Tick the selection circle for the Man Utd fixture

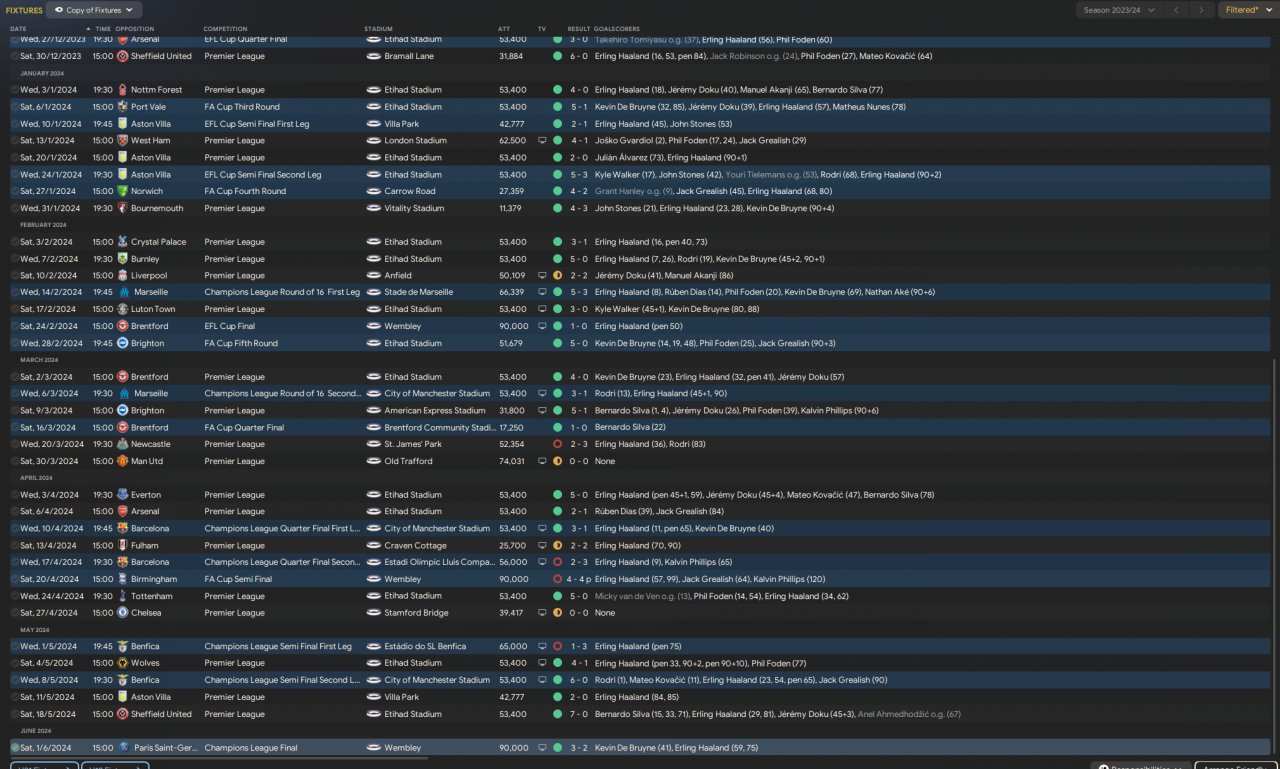pos(15,461)
